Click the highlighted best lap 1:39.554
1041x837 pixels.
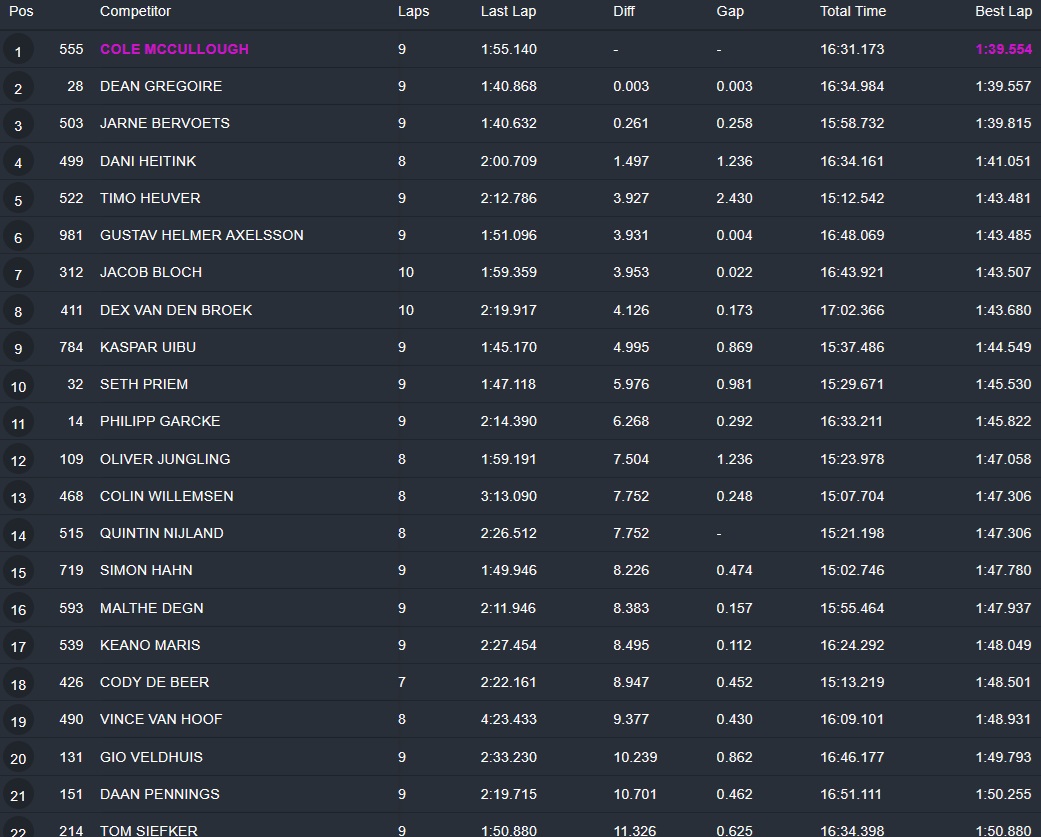pos(1003,49)
